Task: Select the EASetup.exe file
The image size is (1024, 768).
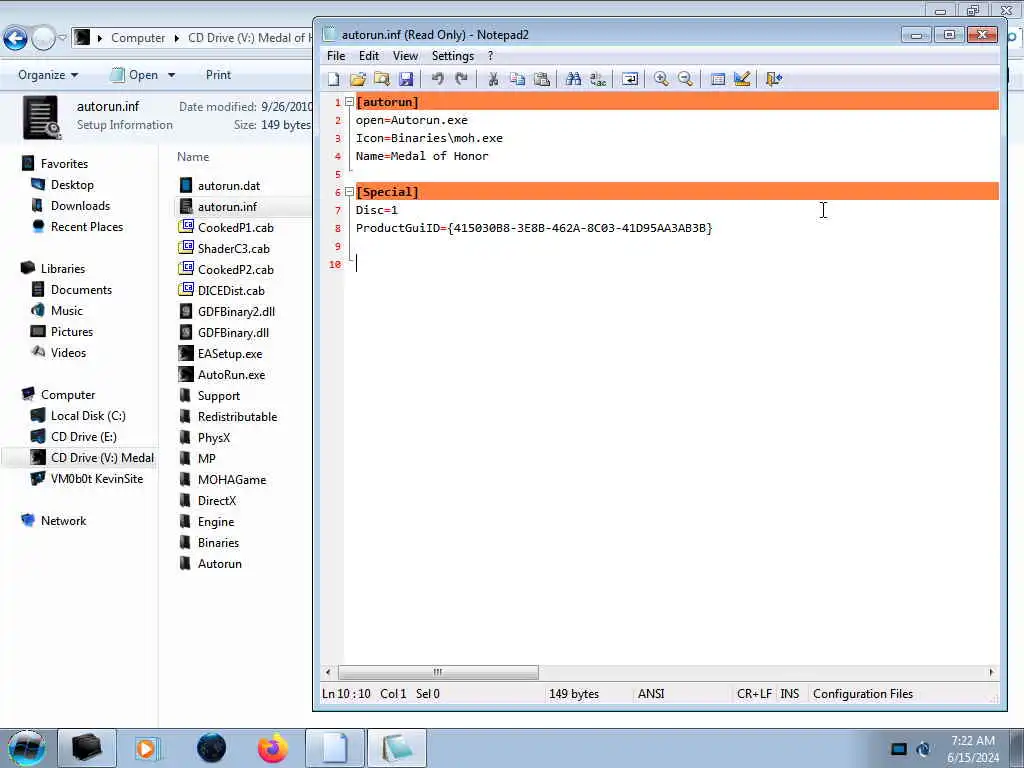Action: pyautogui.click(x=230, y=354)
